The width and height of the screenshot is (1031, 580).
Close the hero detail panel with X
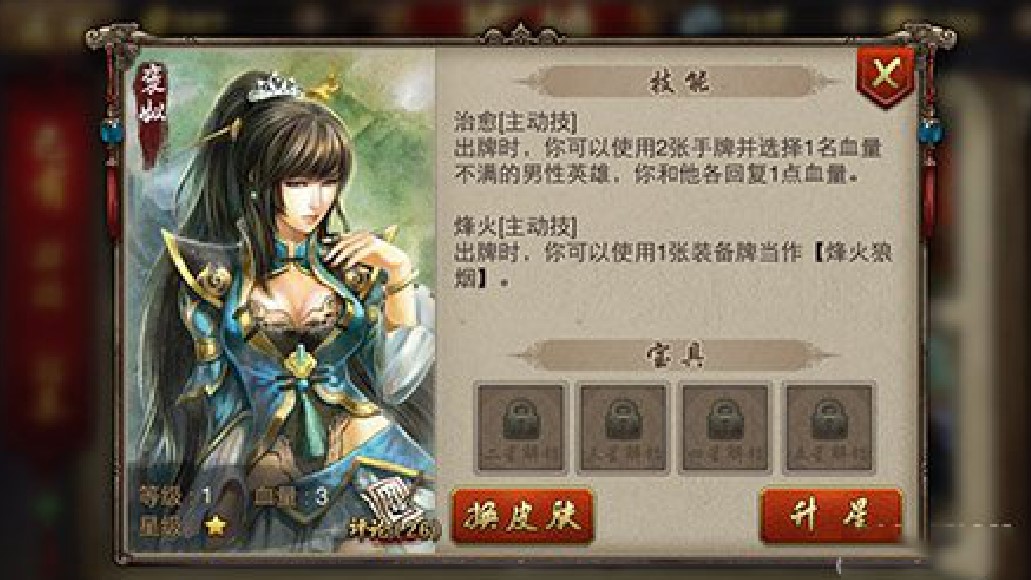click(886, 74)
